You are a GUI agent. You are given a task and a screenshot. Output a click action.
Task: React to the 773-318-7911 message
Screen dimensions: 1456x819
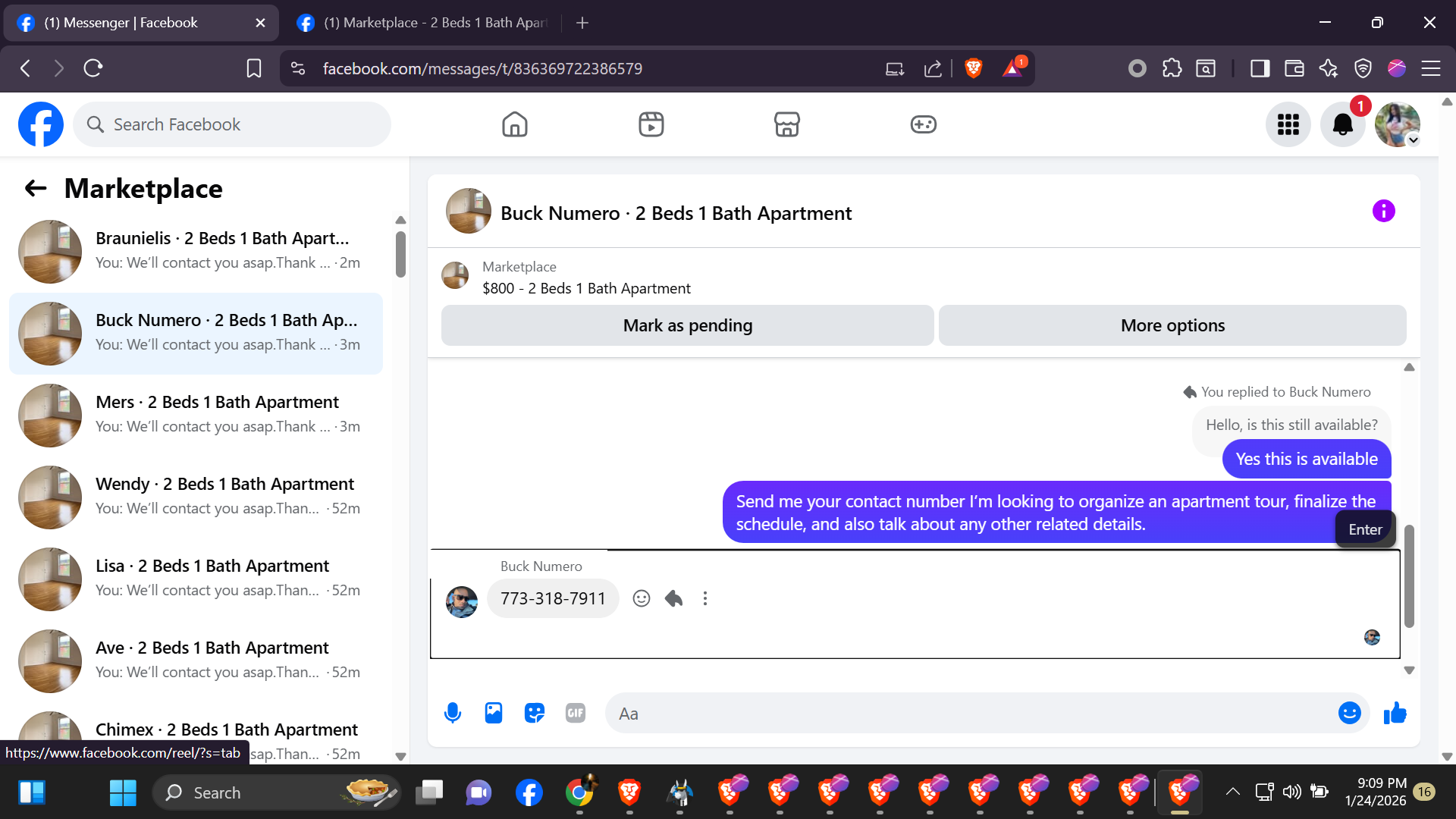coord(642,598)
